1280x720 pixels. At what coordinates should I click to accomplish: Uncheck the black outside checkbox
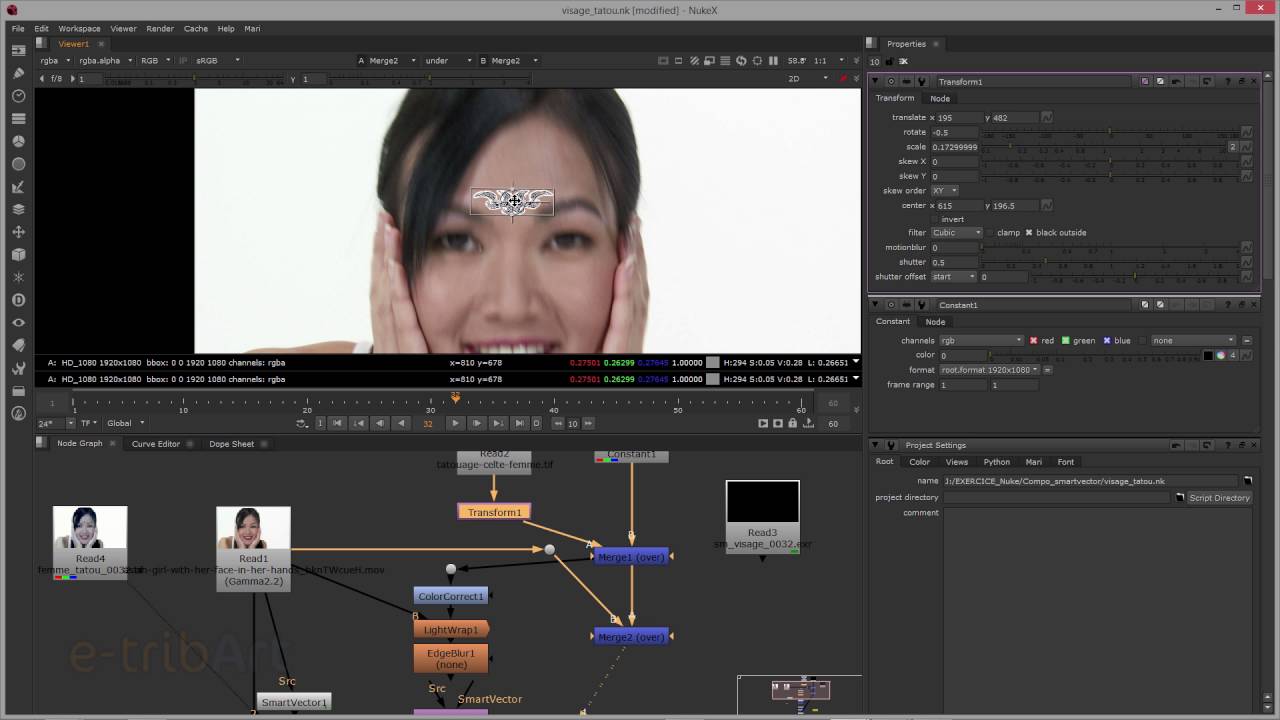(1029, 232)
